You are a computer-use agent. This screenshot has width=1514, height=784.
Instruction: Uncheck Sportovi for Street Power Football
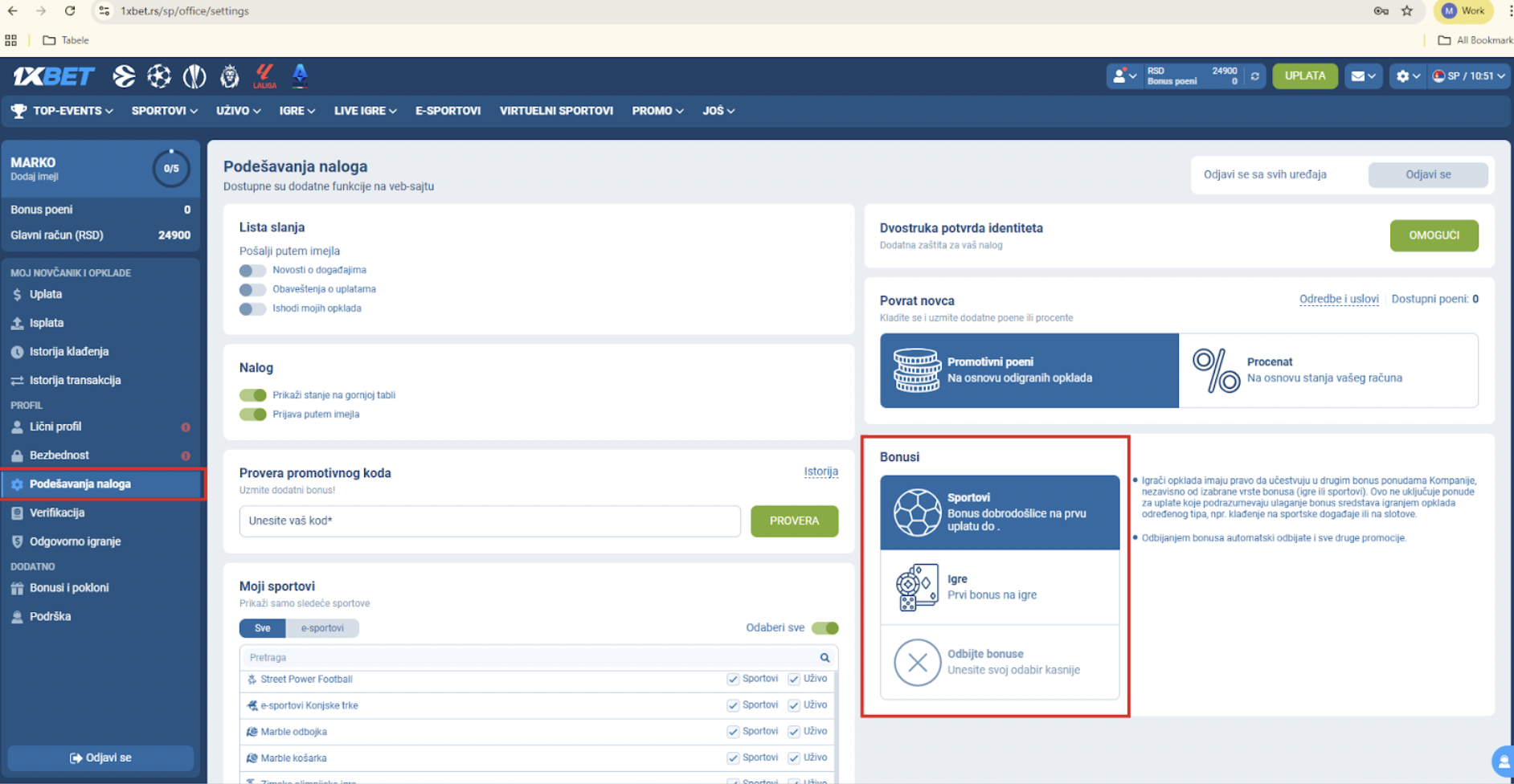click(733, 680)
